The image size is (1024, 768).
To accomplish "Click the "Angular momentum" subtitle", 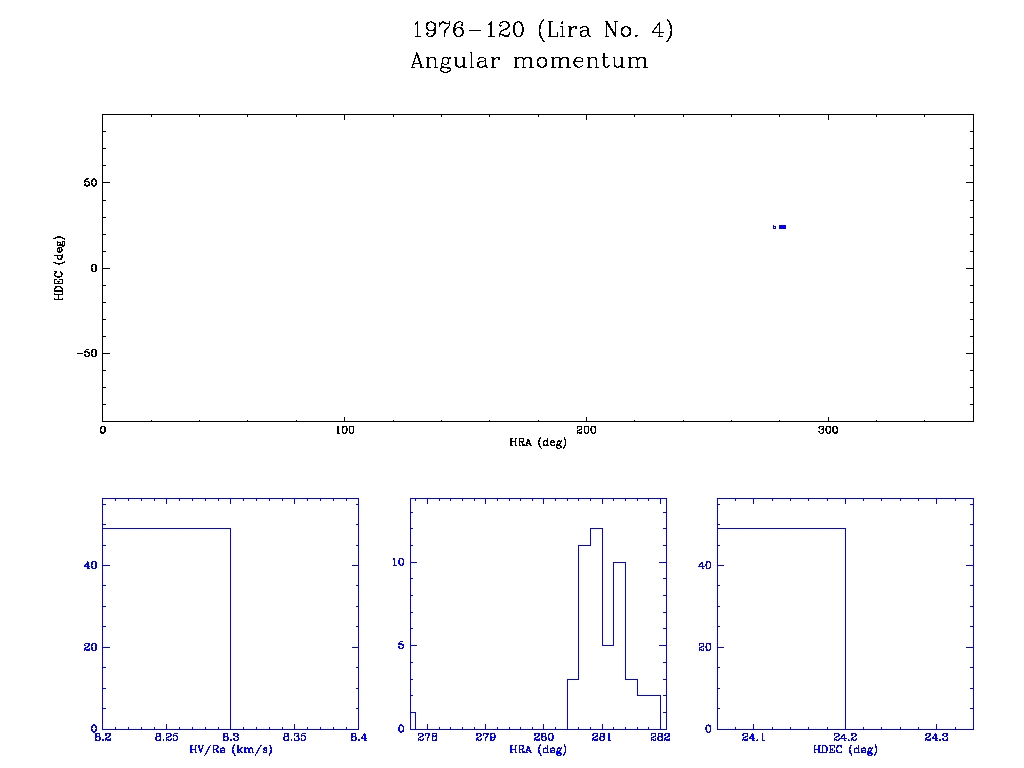I will tap(529, 62).
